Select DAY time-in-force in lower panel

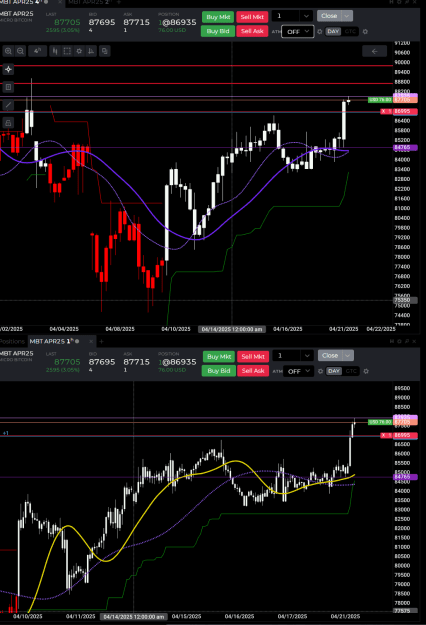[334, 371]
